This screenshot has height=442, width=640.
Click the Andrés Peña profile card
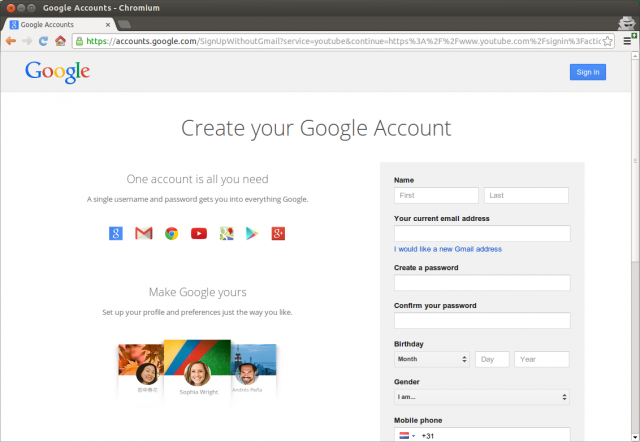click(254, 369)
